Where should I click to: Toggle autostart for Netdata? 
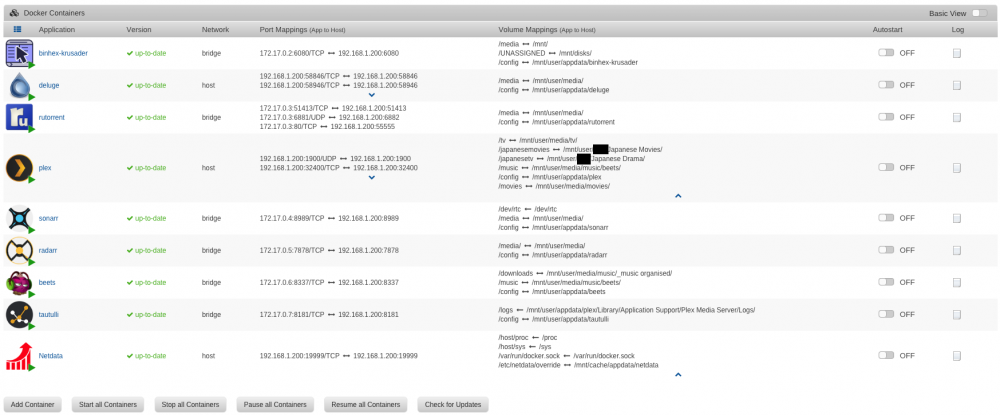[886, 355]
